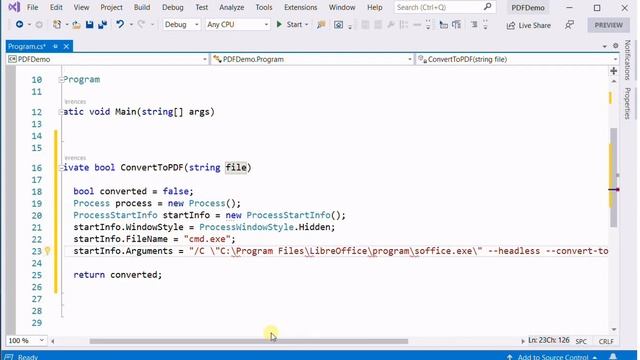Click the 'file' parameter in ConvertToPDF
640x360 pixels.
(x=236, y=167)
